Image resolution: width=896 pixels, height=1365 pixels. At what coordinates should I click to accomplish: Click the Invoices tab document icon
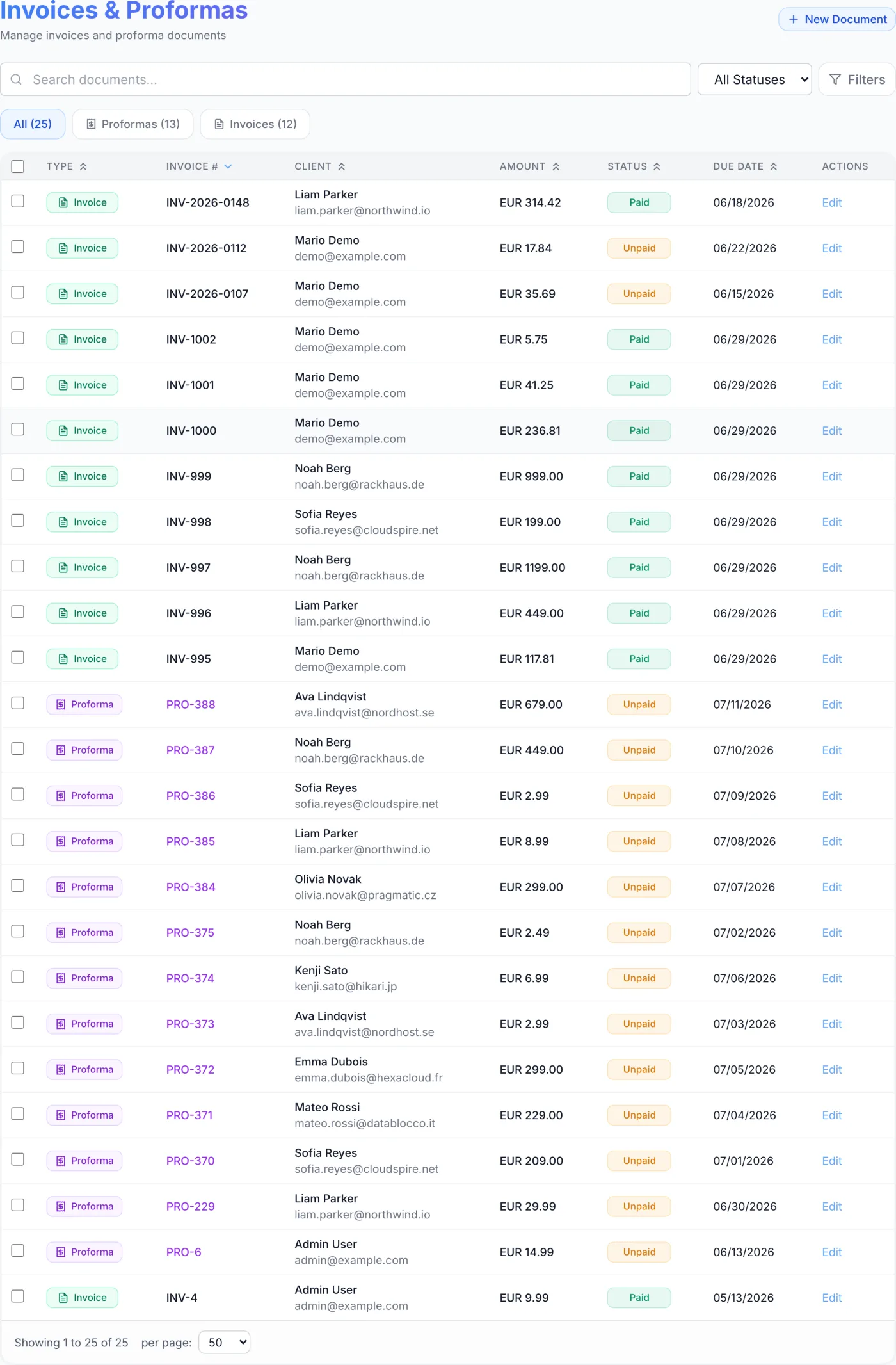pos(219,124)
